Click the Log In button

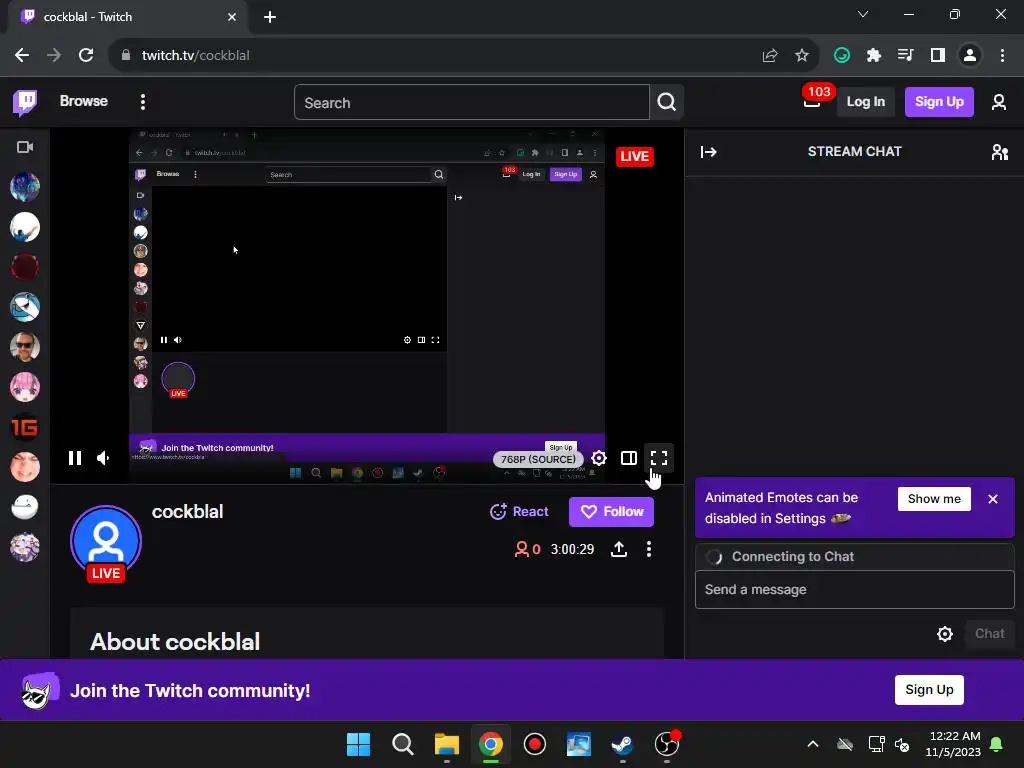[865, 102]
